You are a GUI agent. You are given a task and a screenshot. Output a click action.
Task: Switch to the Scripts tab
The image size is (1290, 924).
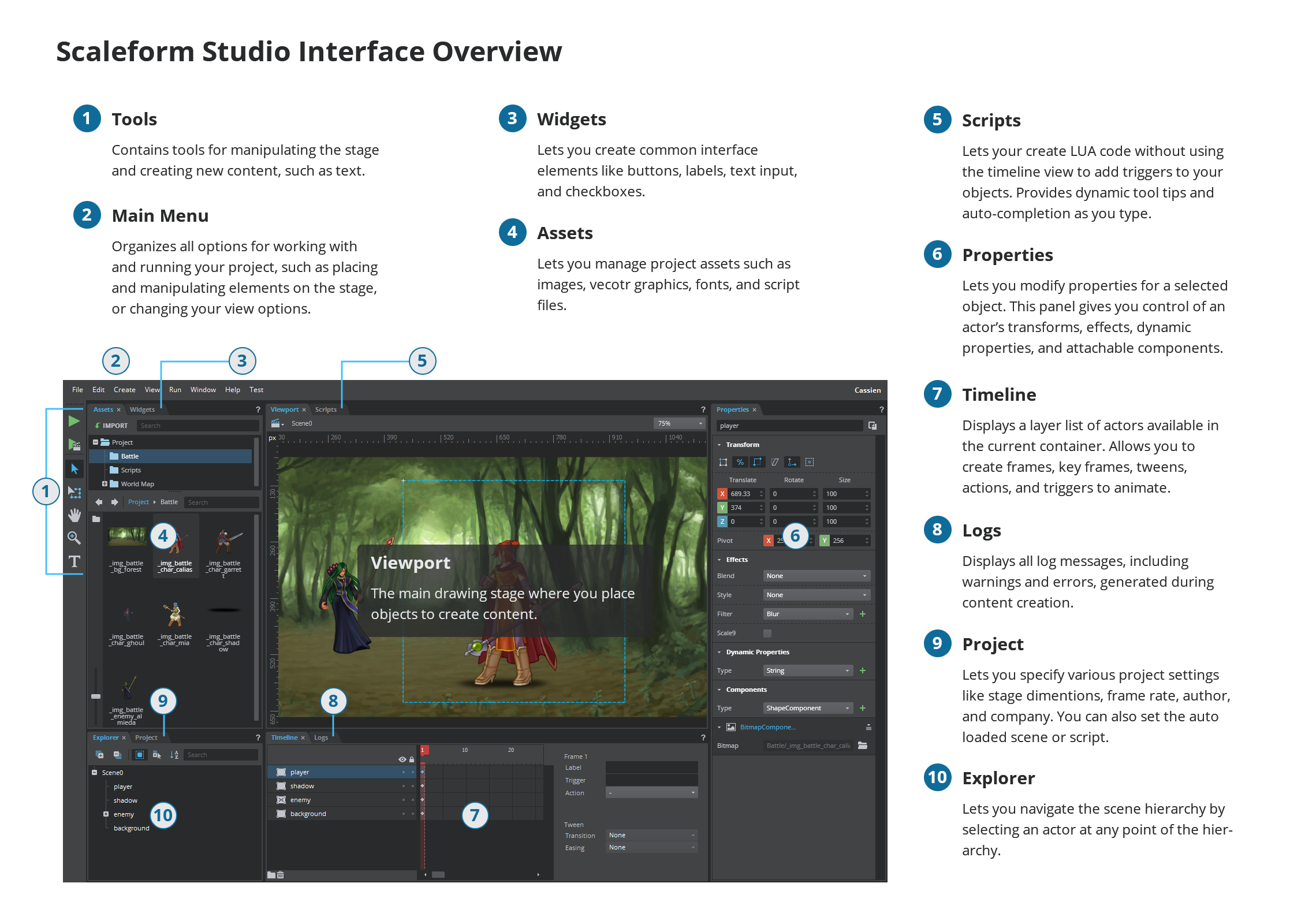[326, 409]
